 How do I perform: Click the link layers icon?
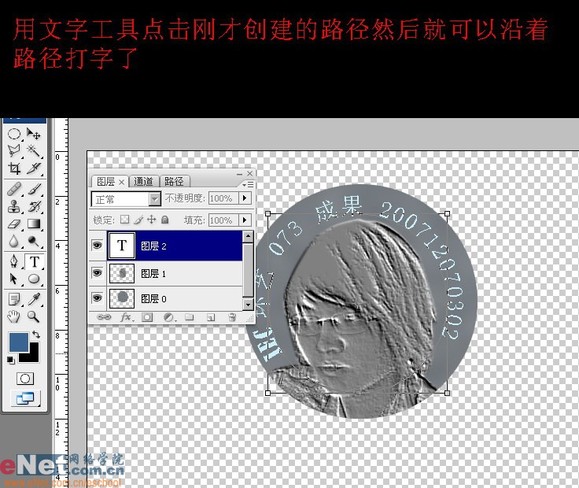(103, 317)
